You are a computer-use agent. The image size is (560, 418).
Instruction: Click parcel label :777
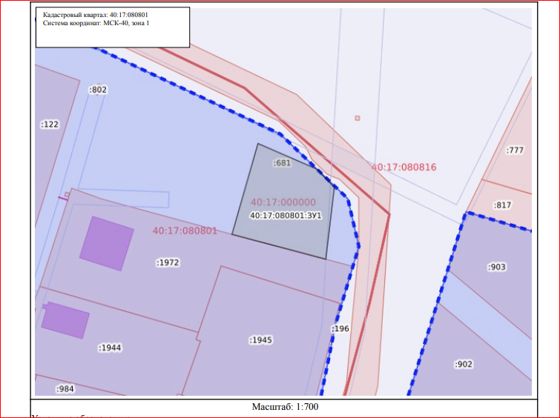(515, 150)
